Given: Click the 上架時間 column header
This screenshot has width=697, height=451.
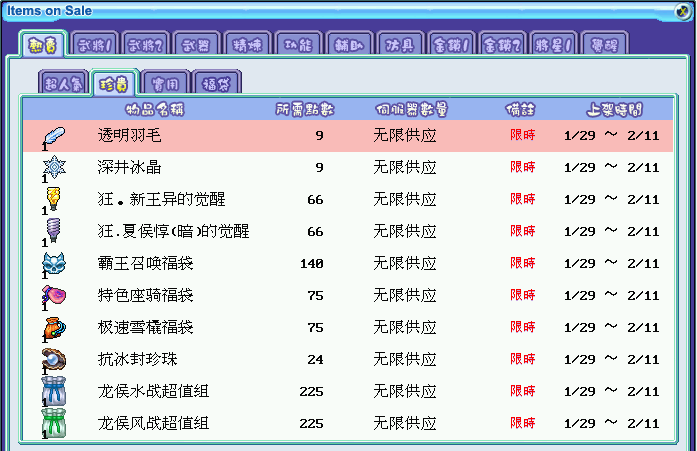Looking at the screenshot, I should pos(614,109).
